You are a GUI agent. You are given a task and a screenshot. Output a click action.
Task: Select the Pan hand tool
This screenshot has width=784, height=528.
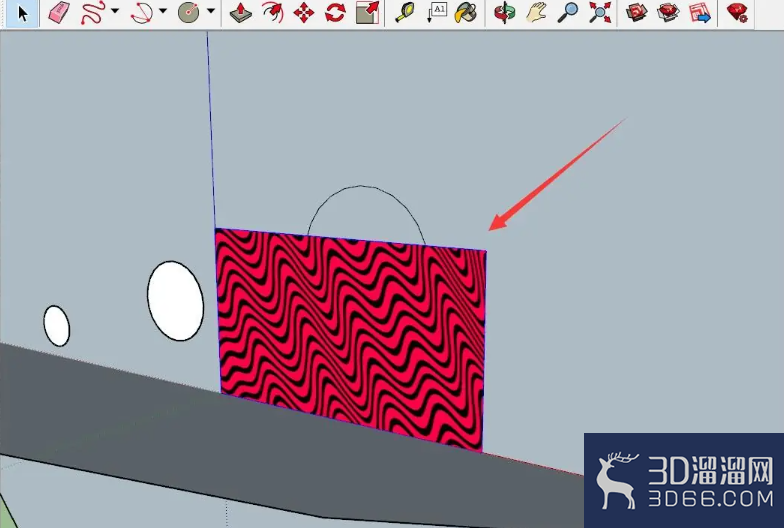click(536, 12)
